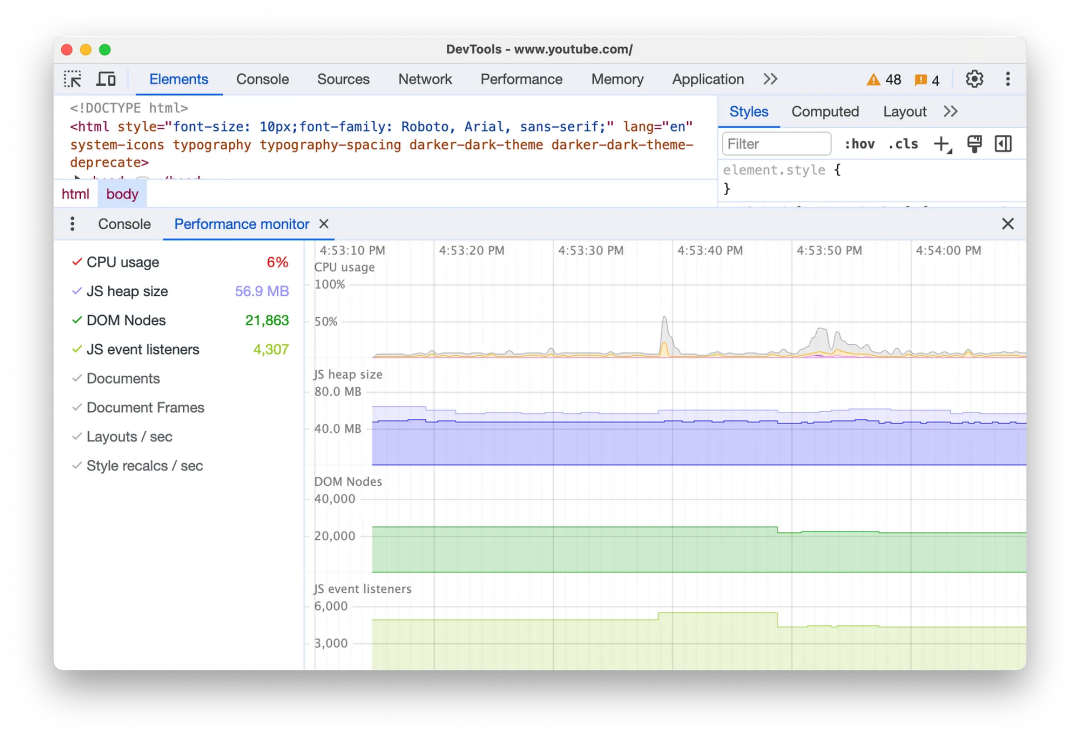Toggle the .cls element classes button
The image size is (1080, 741).
(903, 144)
